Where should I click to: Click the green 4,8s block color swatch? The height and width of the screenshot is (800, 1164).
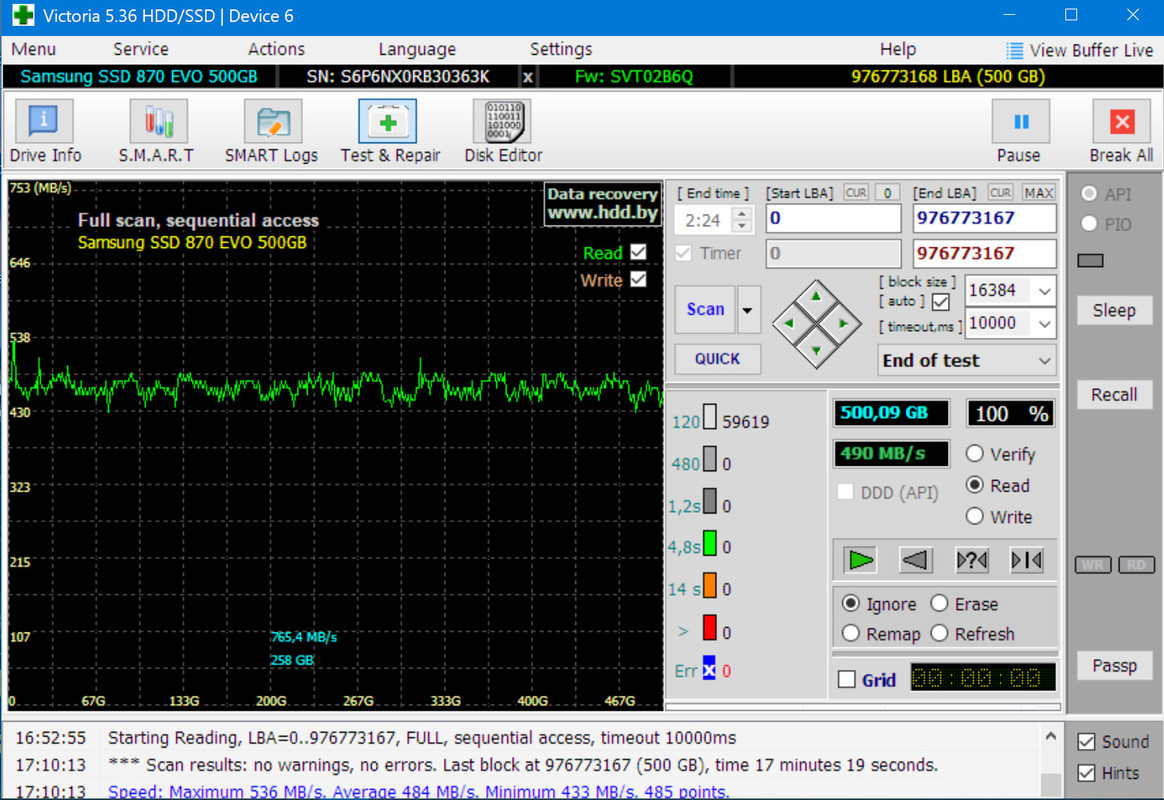(710, 543)
